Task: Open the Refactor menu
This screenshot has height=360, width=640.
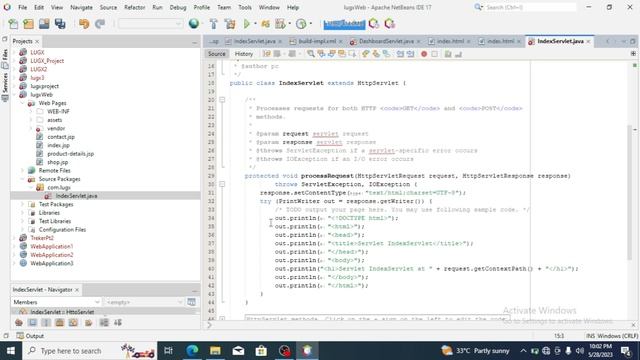Action: (x=135, y=7)
